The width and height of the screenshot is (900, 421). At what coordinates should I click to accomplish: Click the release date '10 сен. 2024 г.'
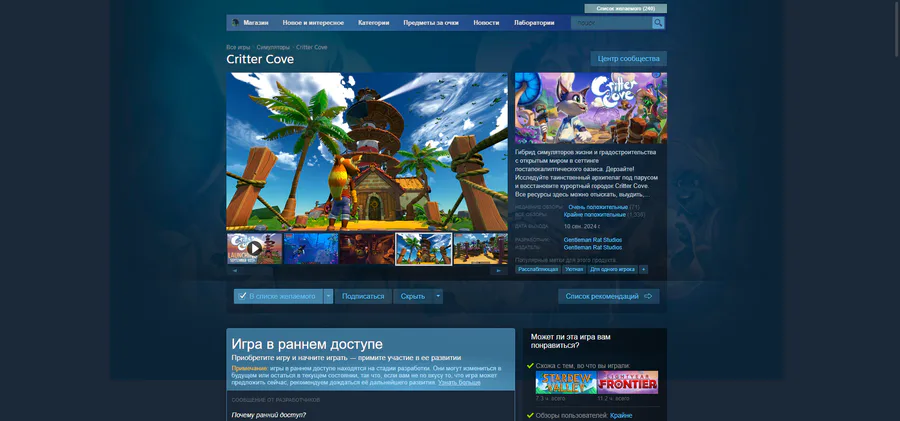582,226
